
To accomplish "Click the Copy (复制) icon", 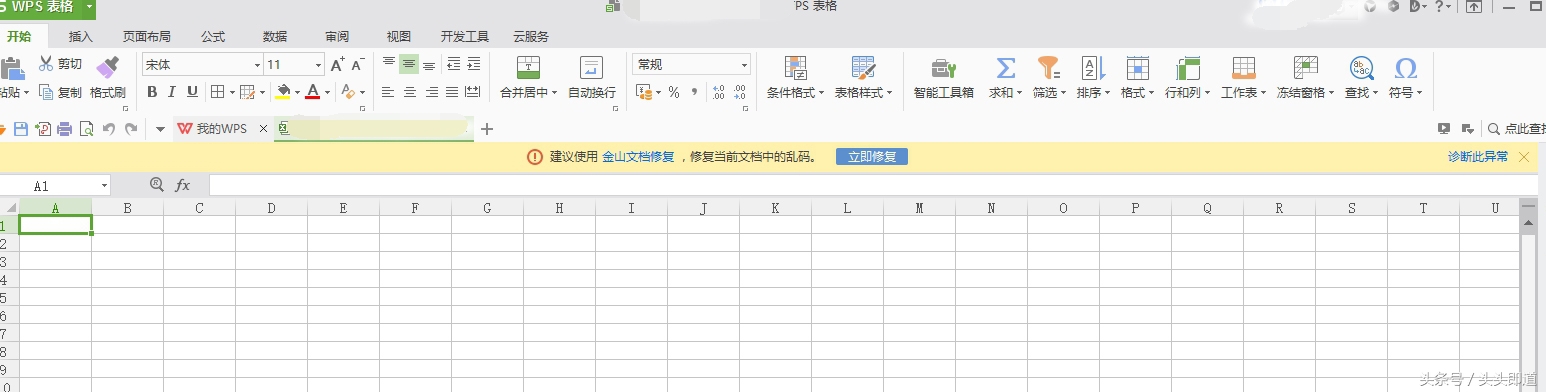I will [x=46, y=92].
